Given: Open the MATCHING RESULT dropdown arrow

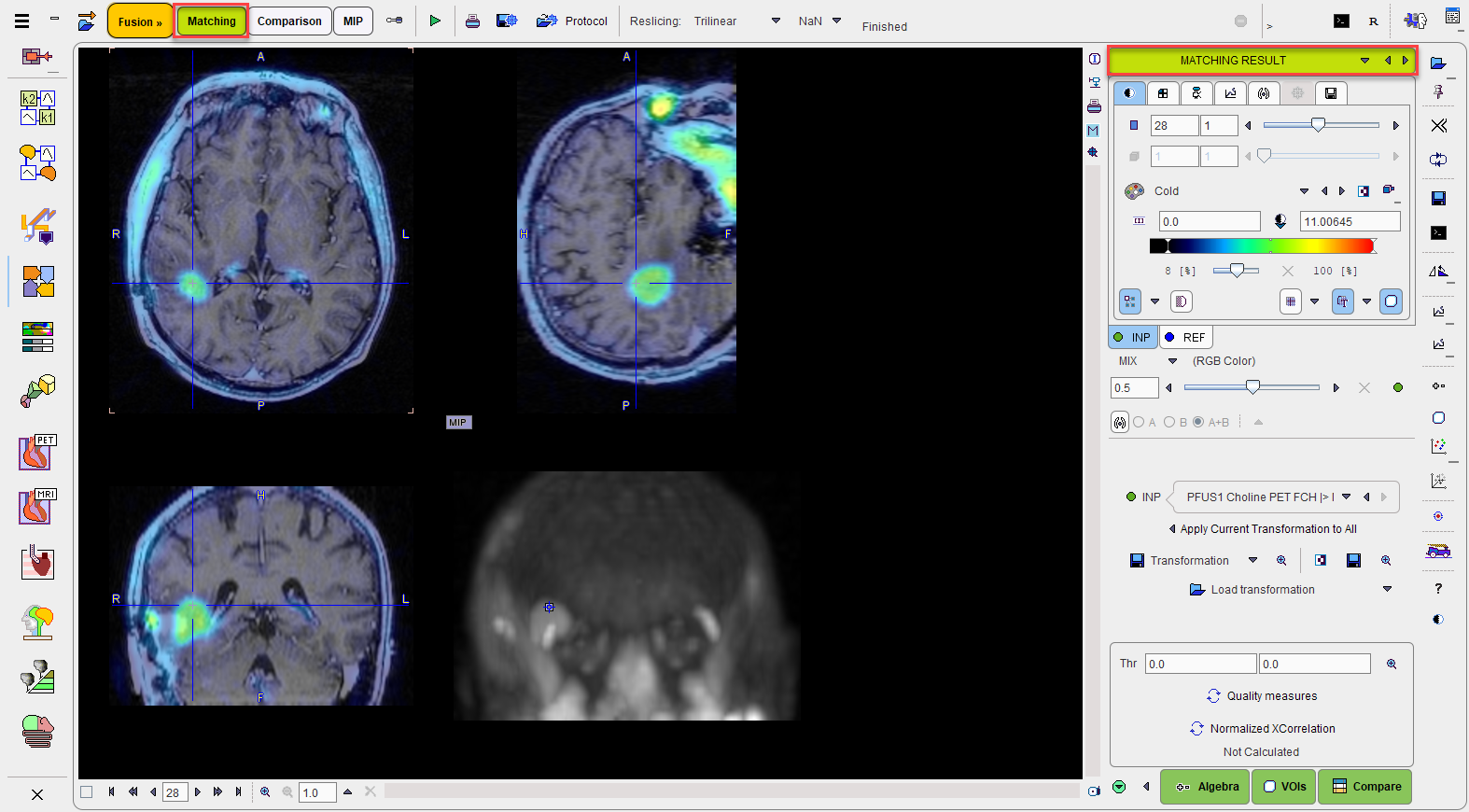Looking at the screenshot, I should (1364, 61).
